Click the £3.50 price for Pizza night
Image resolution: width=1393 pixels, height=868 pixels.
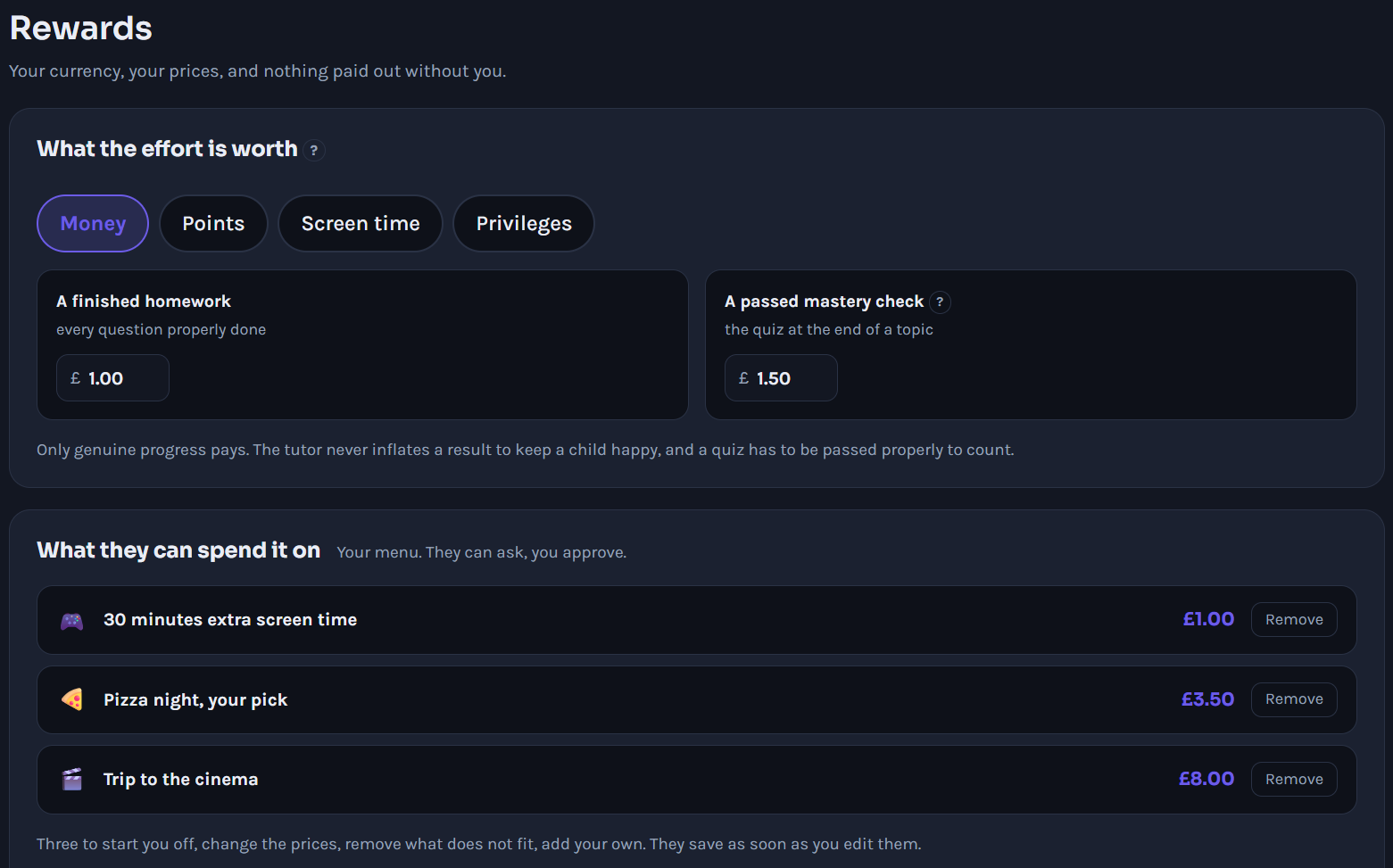point(1207,699)
